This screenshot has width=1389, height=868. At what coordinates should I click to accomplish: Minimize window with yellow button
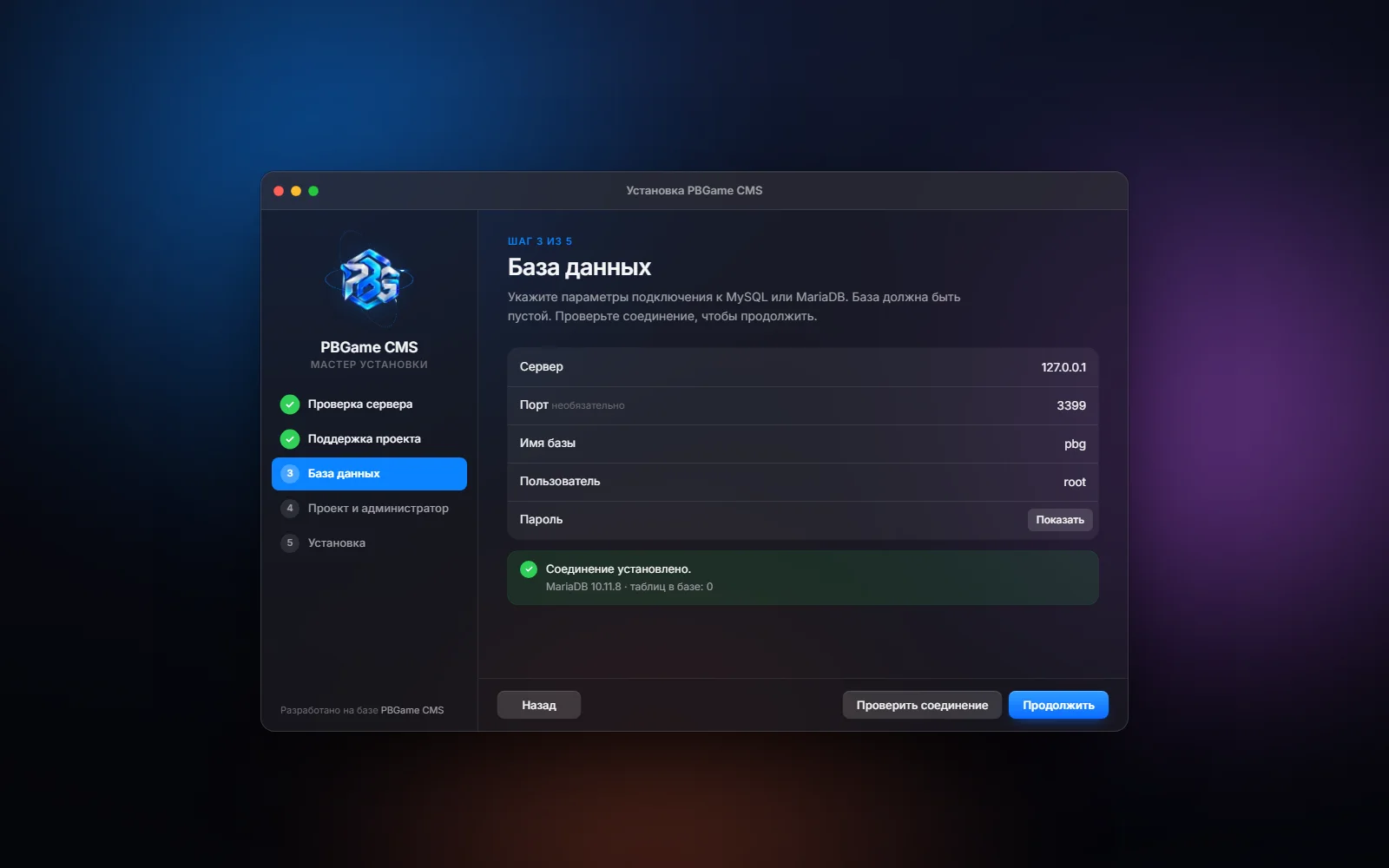[296, 191]
